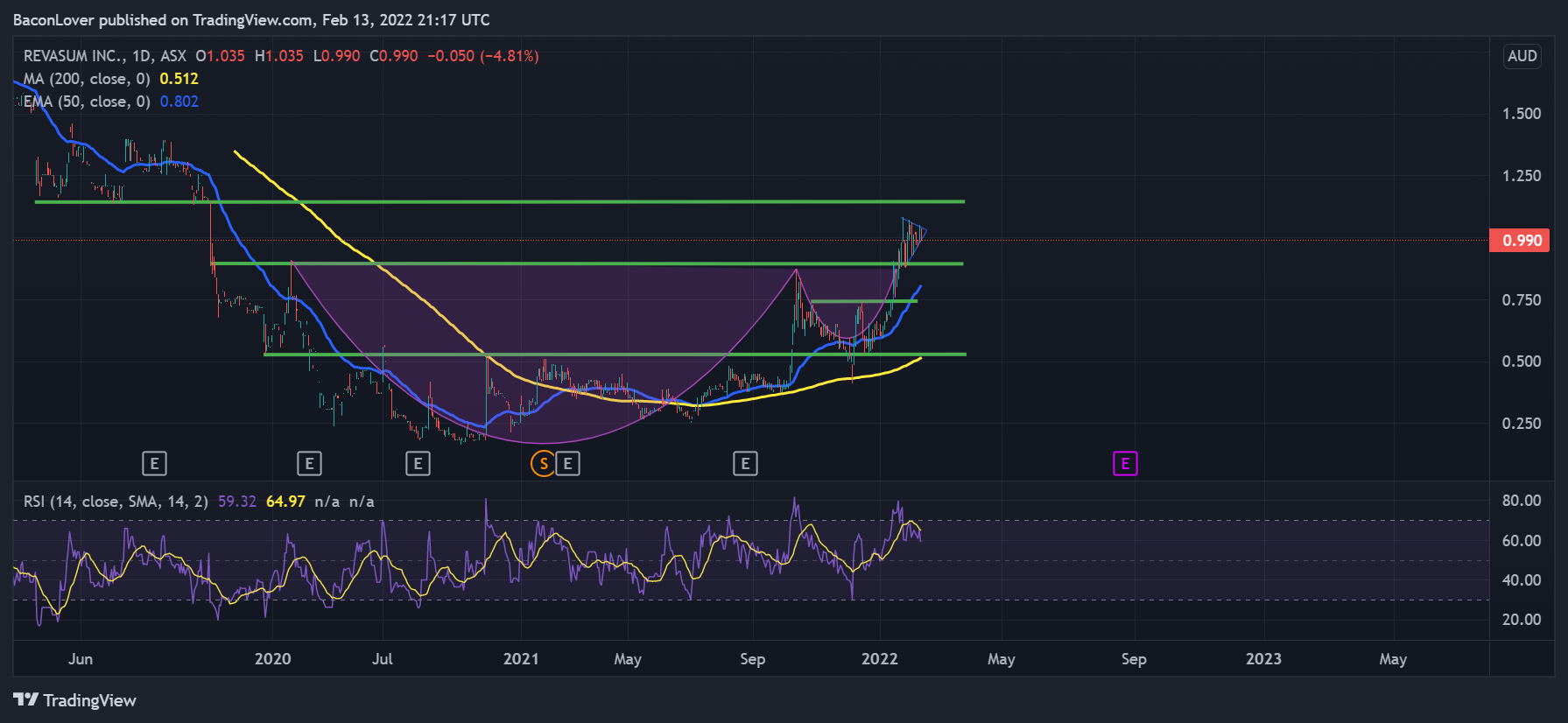Click the orange S split marker
Screen dimensions: 1568x723
click(544, 464)
